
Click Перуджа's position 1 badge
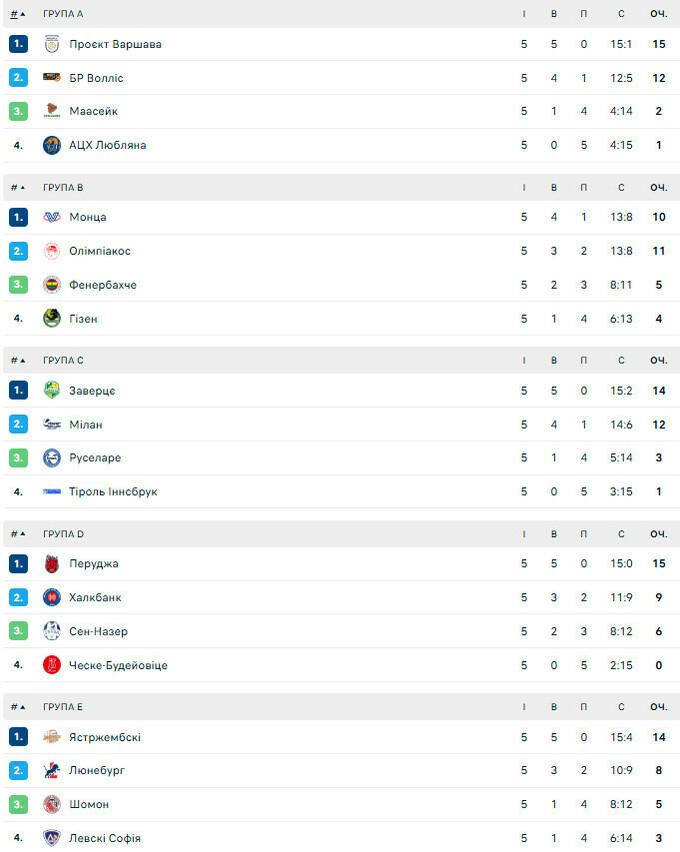point(18,564)
